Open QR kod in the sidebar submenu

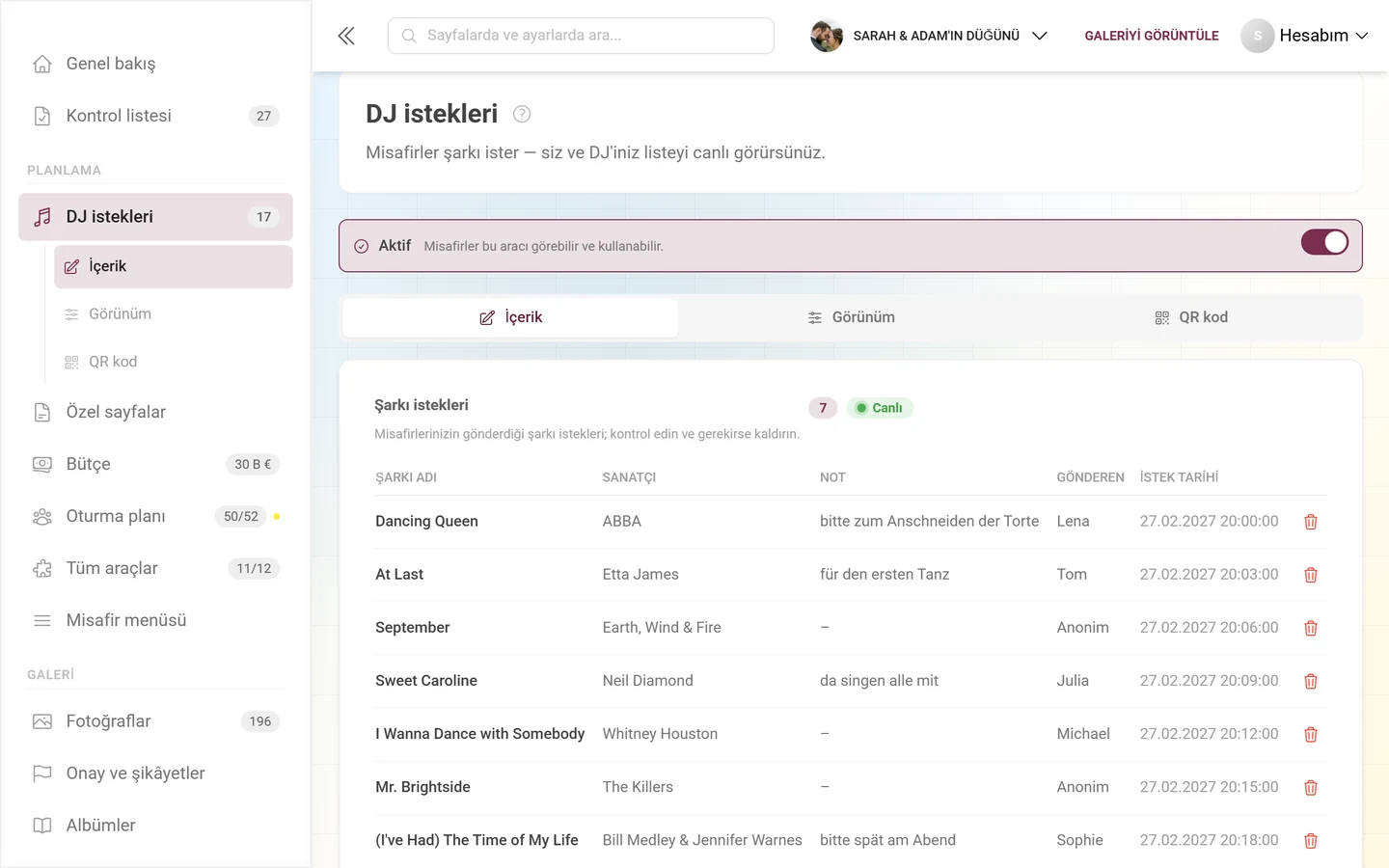174,362
